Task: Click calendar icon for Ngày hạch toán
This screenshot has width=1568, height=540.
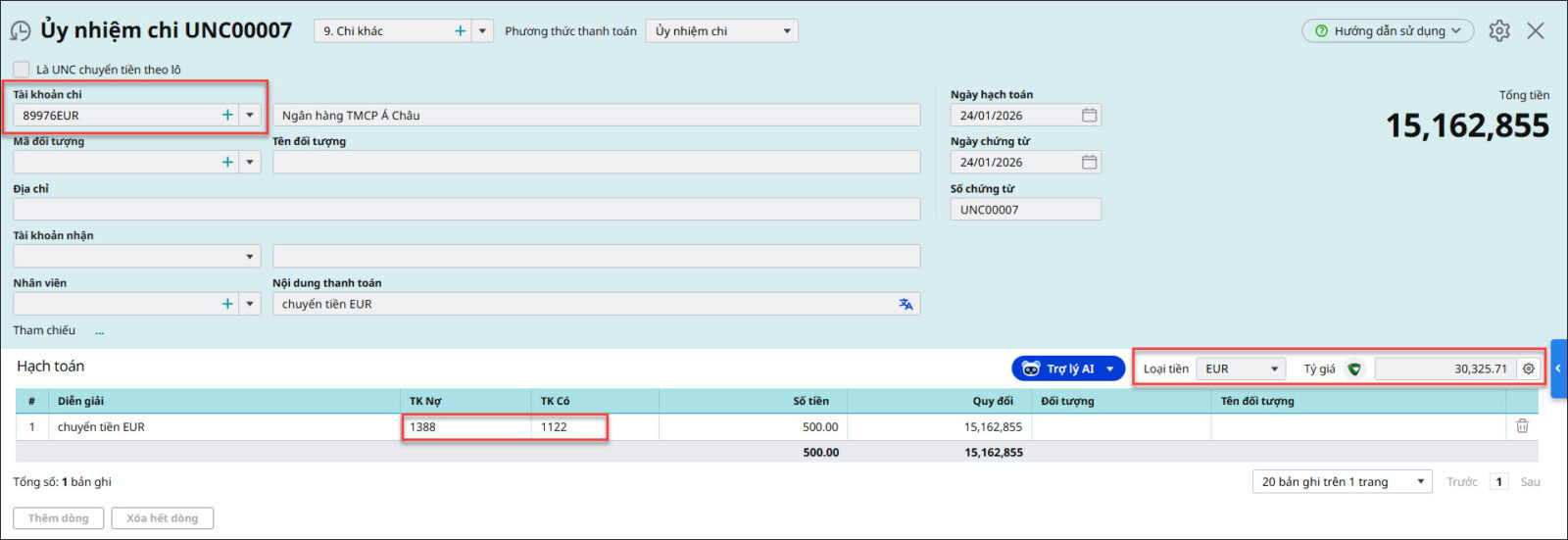Action: [1089, 116]
